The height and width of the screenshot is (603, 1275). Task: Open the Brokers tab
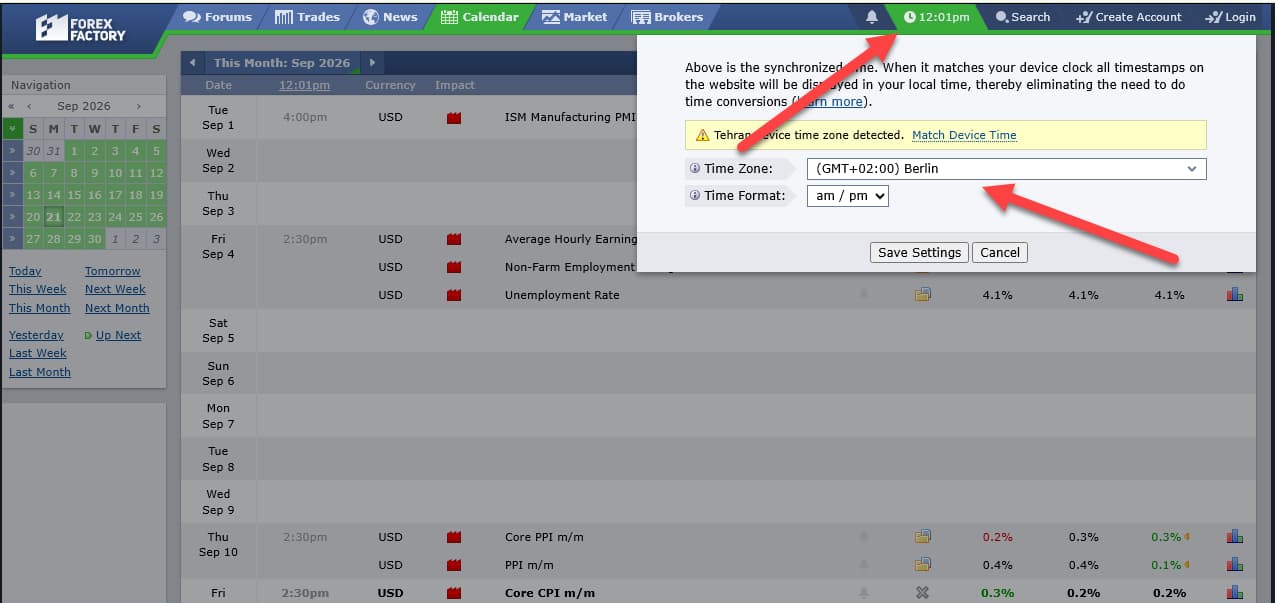tap(667, 17)
